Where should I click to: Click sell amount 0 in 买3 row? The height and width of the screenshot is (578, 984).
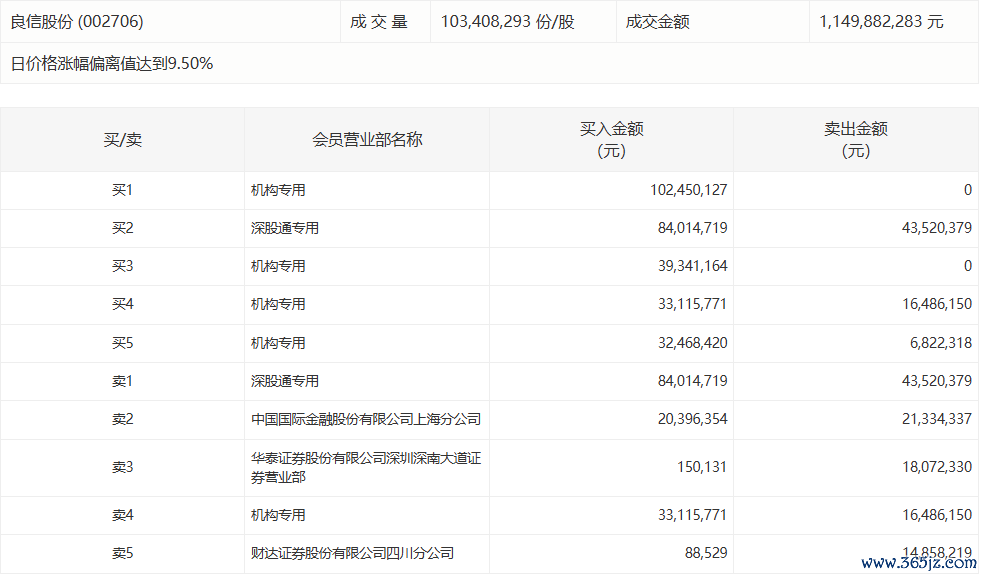click(x=968, y=266)
